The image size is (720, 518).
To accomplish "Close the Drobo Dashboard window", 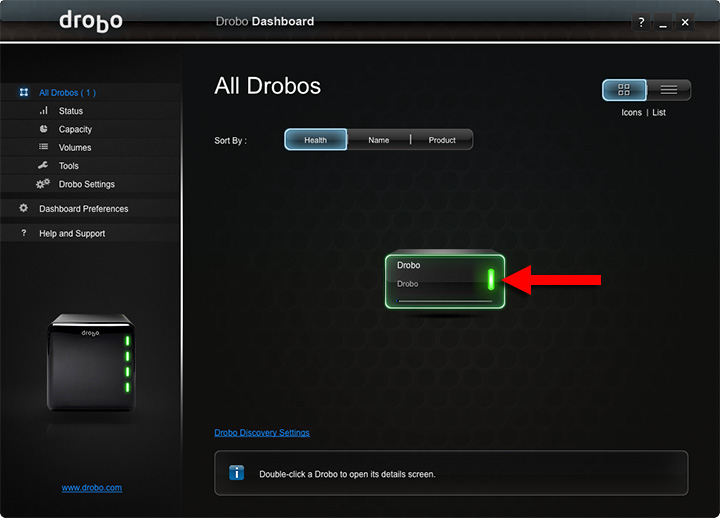I will click(685, 22).
